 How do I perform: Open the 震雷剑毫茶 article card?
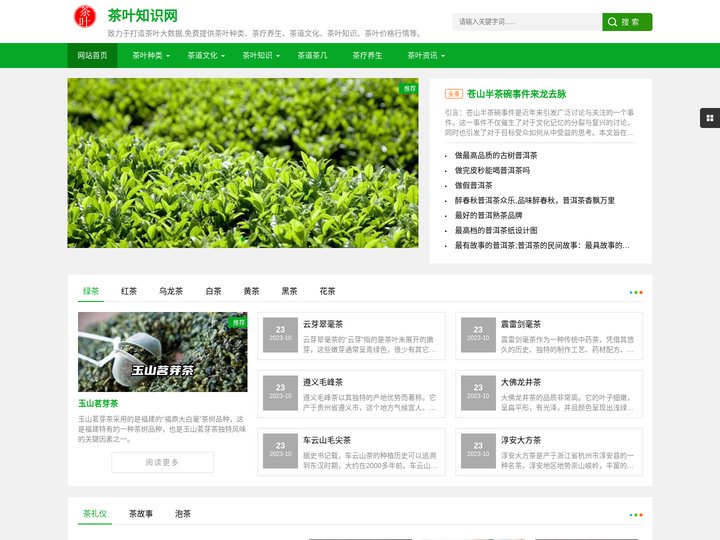[549, 336]
